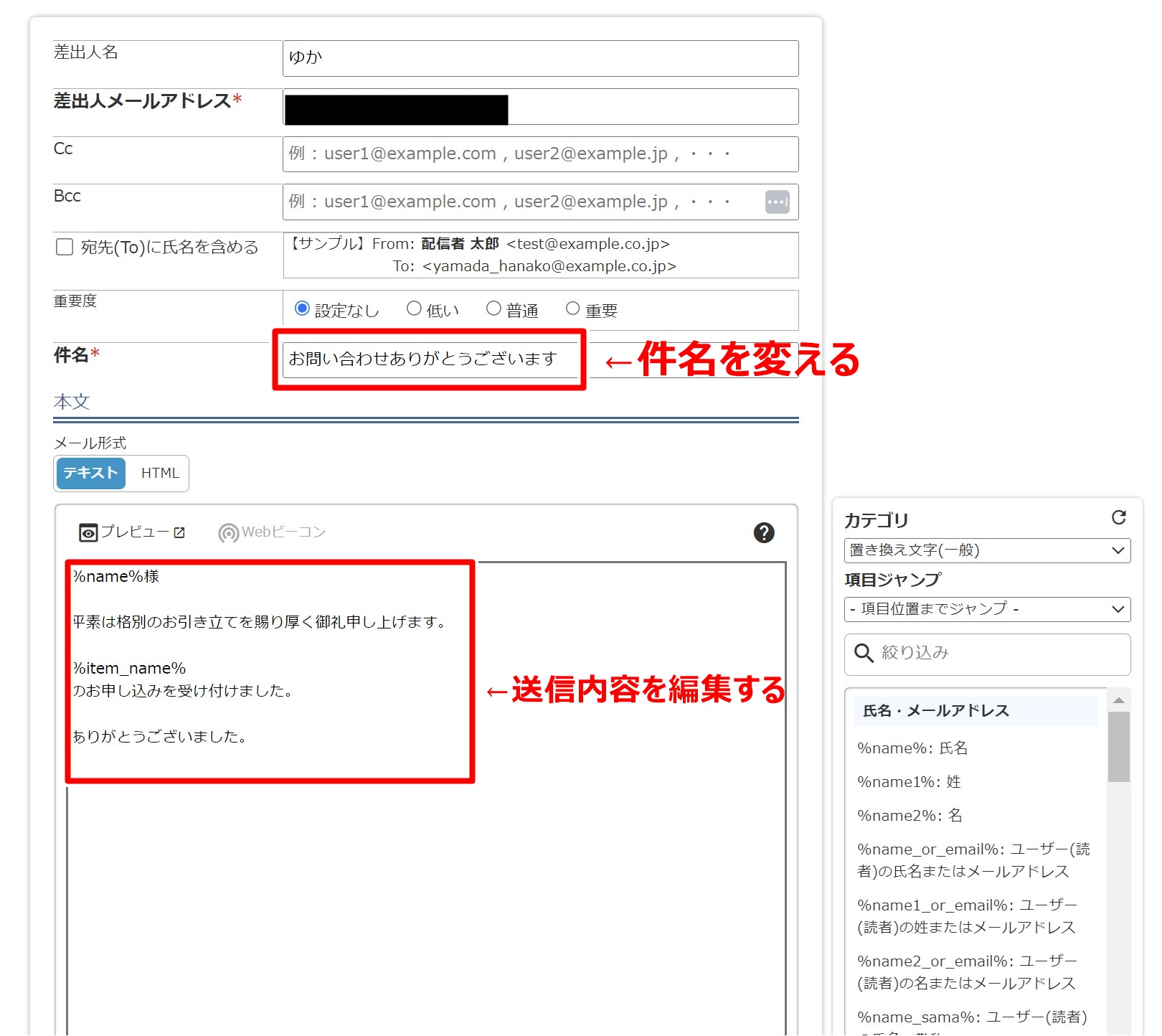Click the Bcc input field
1162x1036 pixels.
coord(540,202)
